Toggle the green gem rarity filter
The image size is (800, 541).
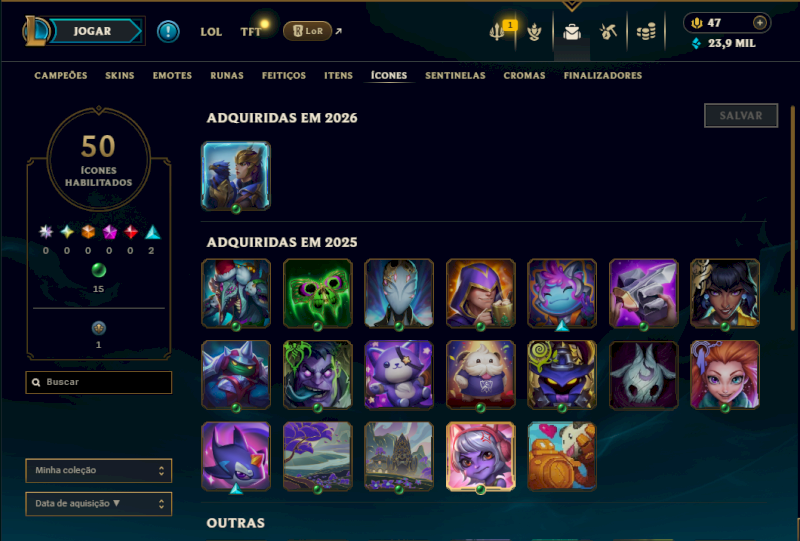point(98,270)
